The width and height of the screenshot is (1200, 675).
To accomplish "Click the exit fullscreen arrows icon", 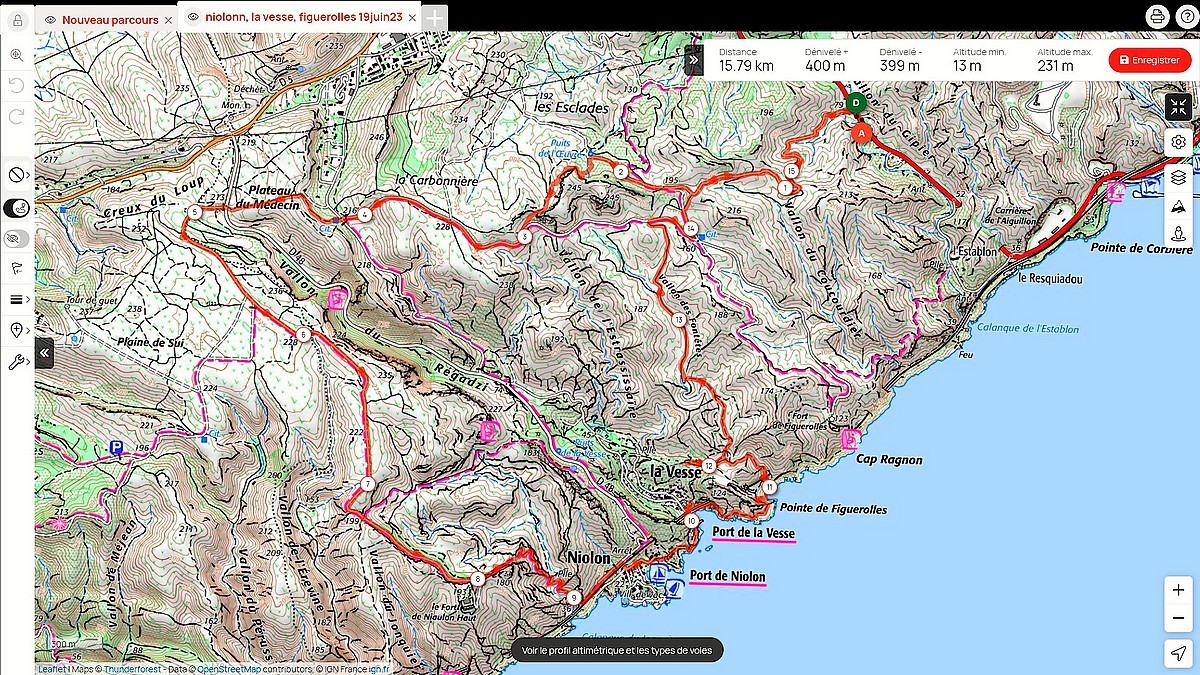I will point(1178,107).
